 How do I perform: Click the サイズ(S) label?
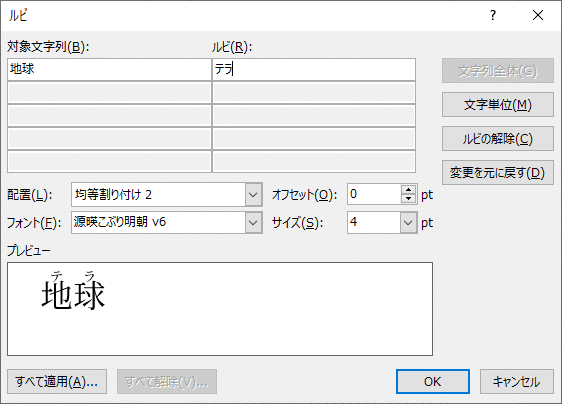coord(297,223)
